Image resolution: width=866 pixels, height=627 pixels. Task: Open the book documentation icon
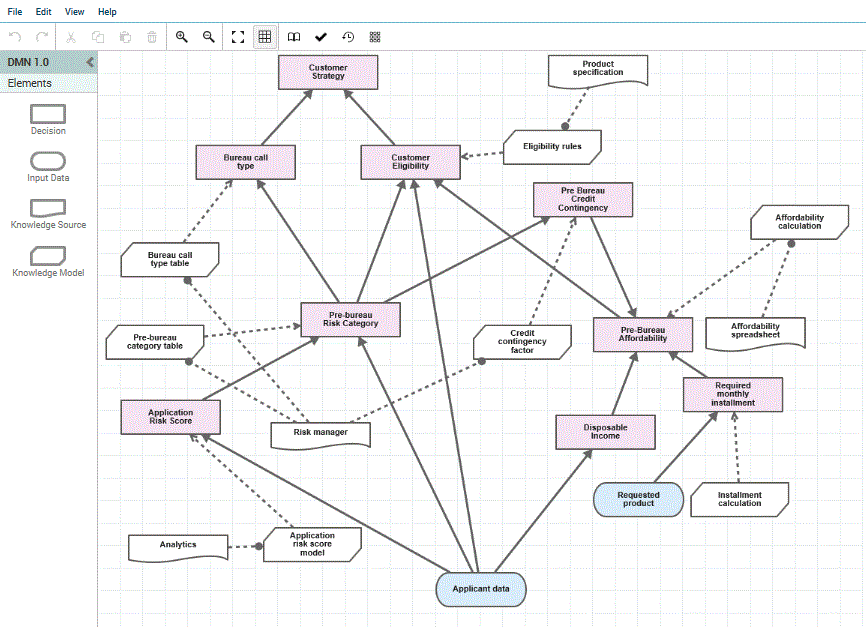294,37
